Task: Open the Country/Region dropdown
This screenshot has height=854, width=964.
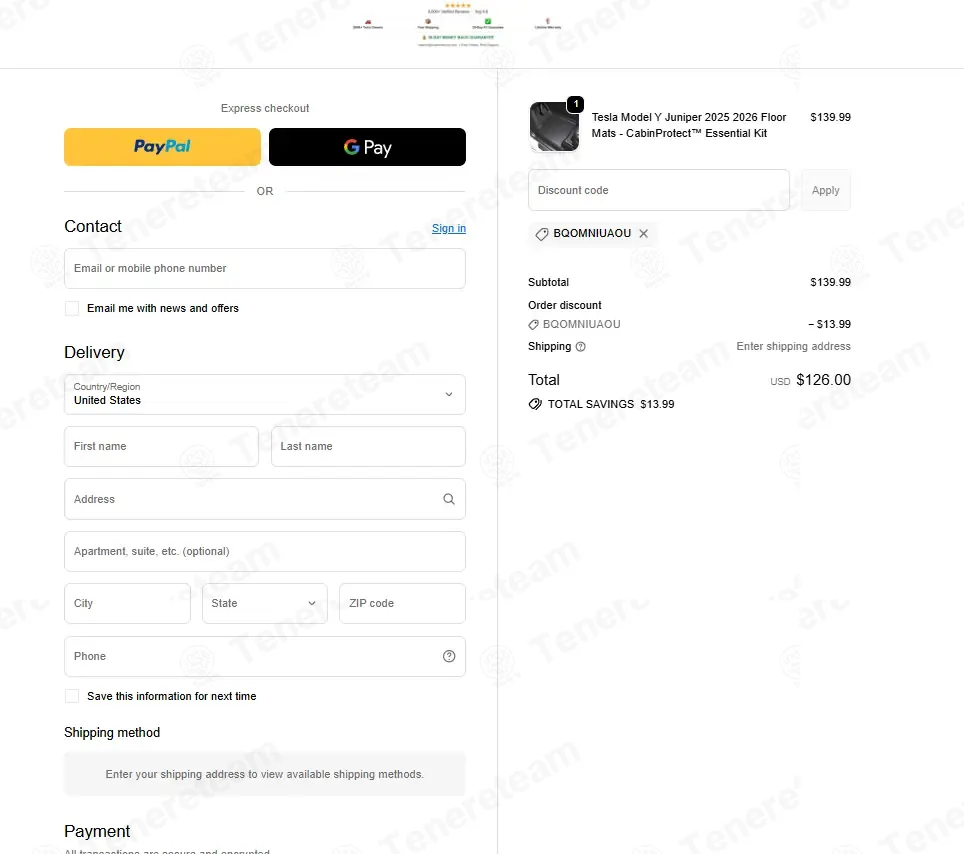Action: click(x=264, y=394)
